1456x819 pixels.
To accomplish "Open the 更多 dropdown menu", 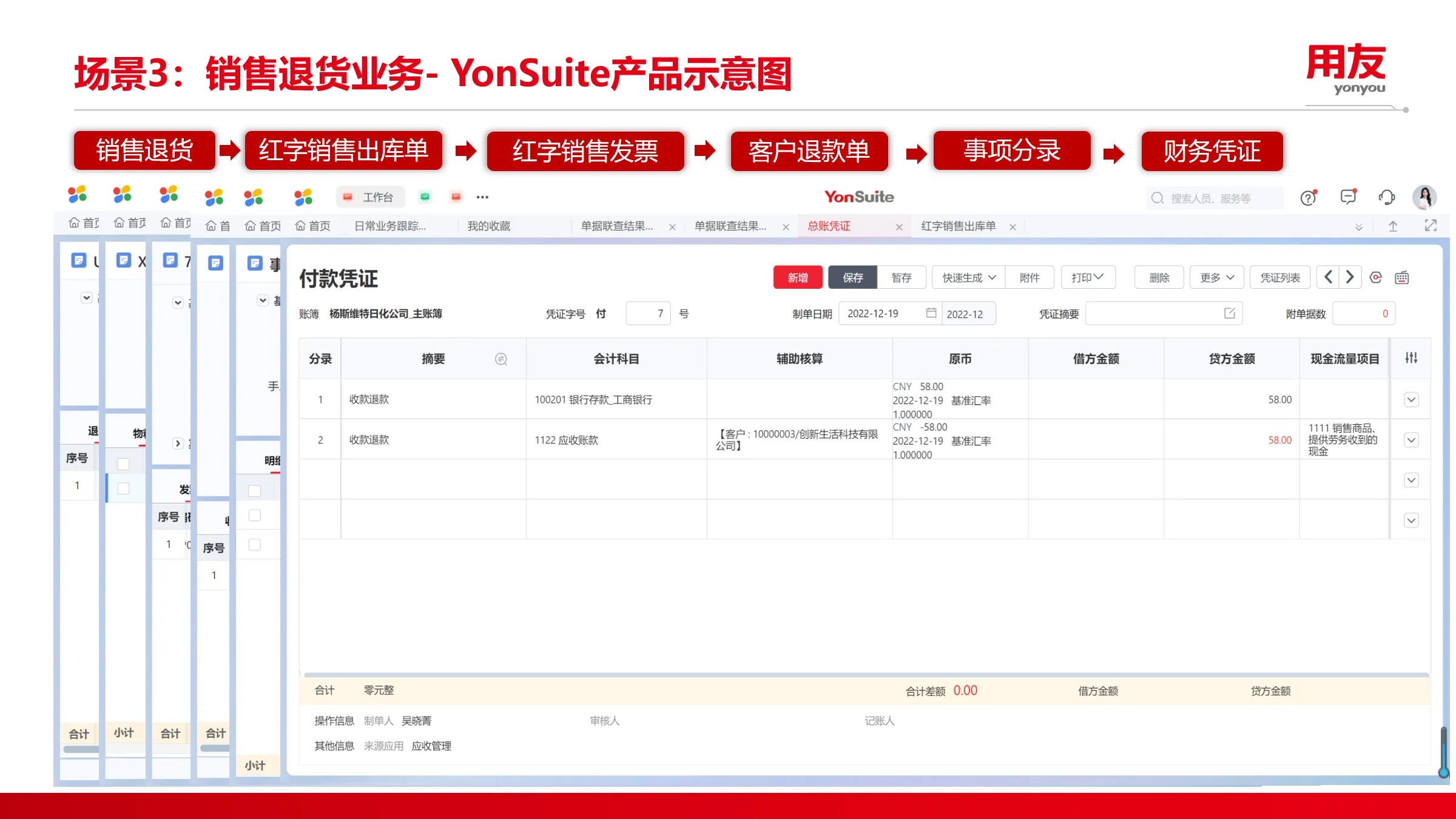I will point(1217,277).
